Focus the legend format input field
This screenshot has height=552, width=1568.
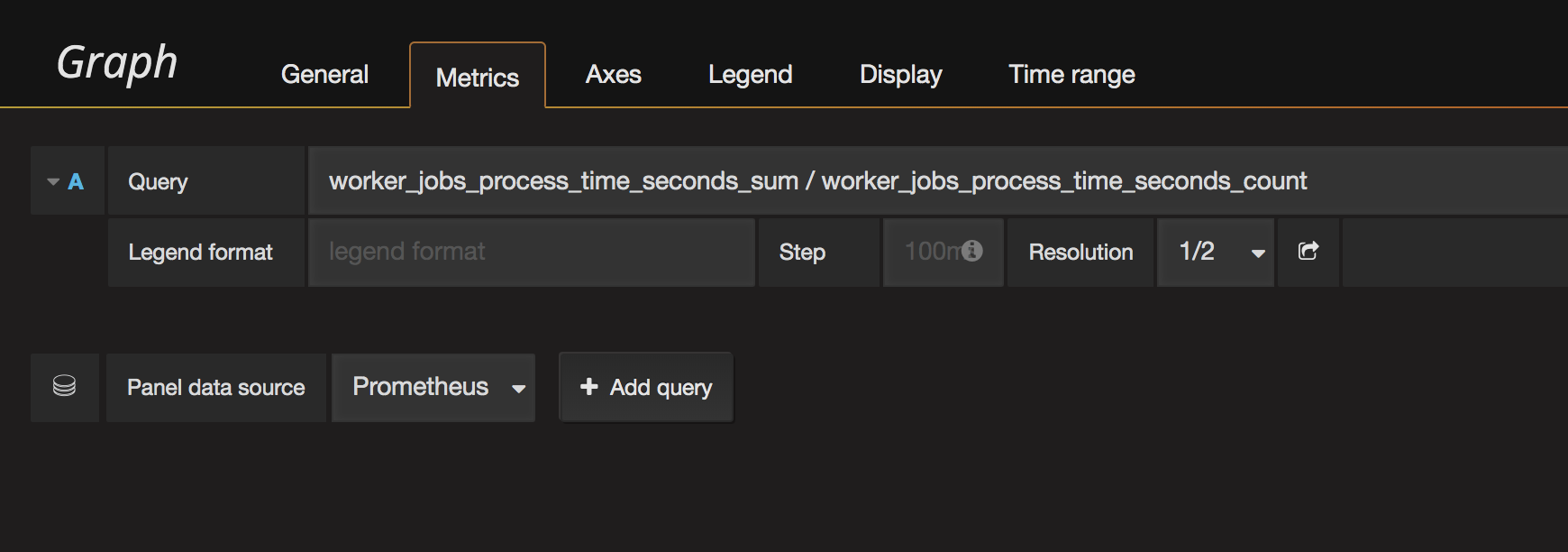point(532,252)
